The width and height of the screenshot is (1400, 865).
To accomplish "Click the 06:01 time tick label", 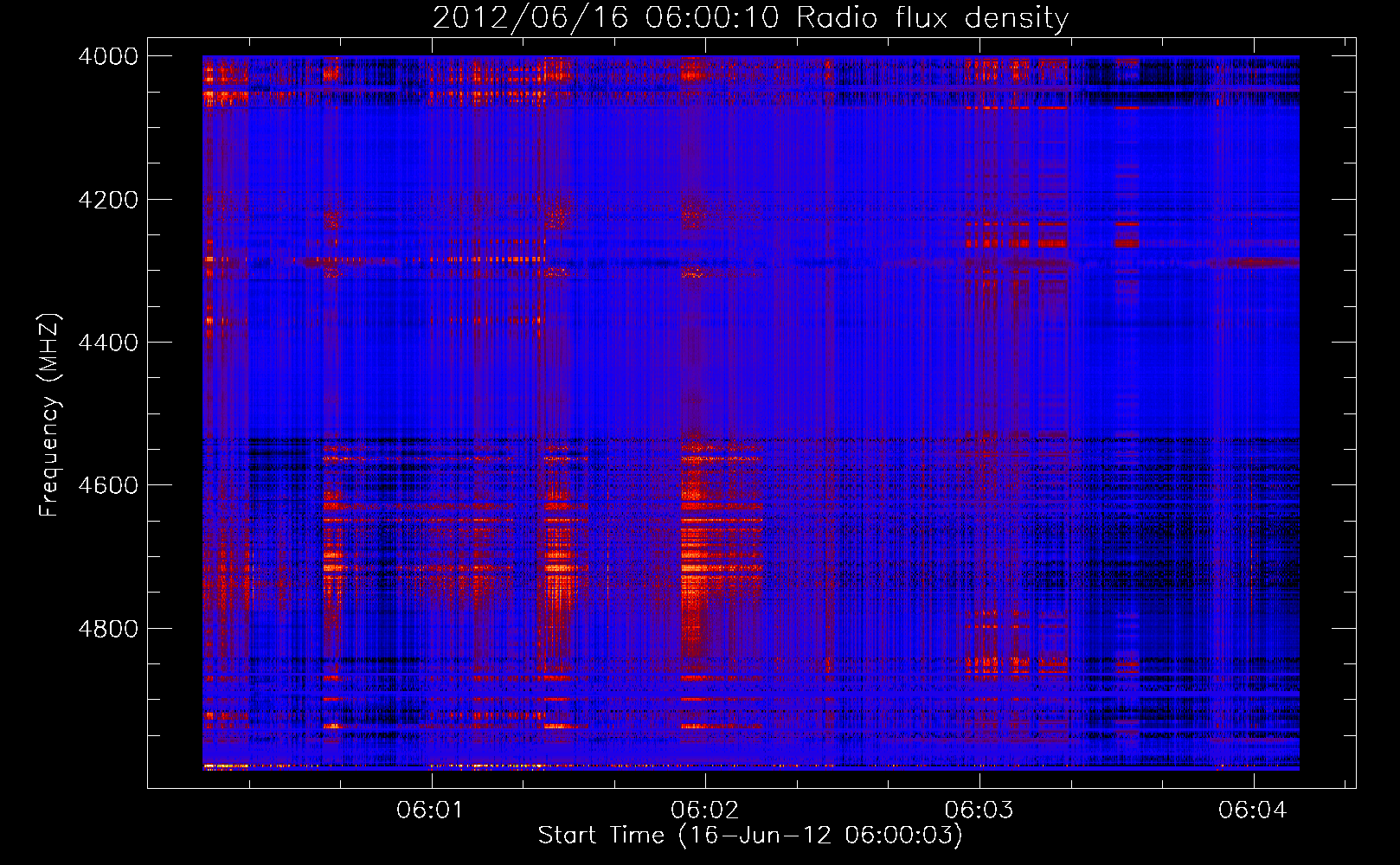I will coord(431,810).
